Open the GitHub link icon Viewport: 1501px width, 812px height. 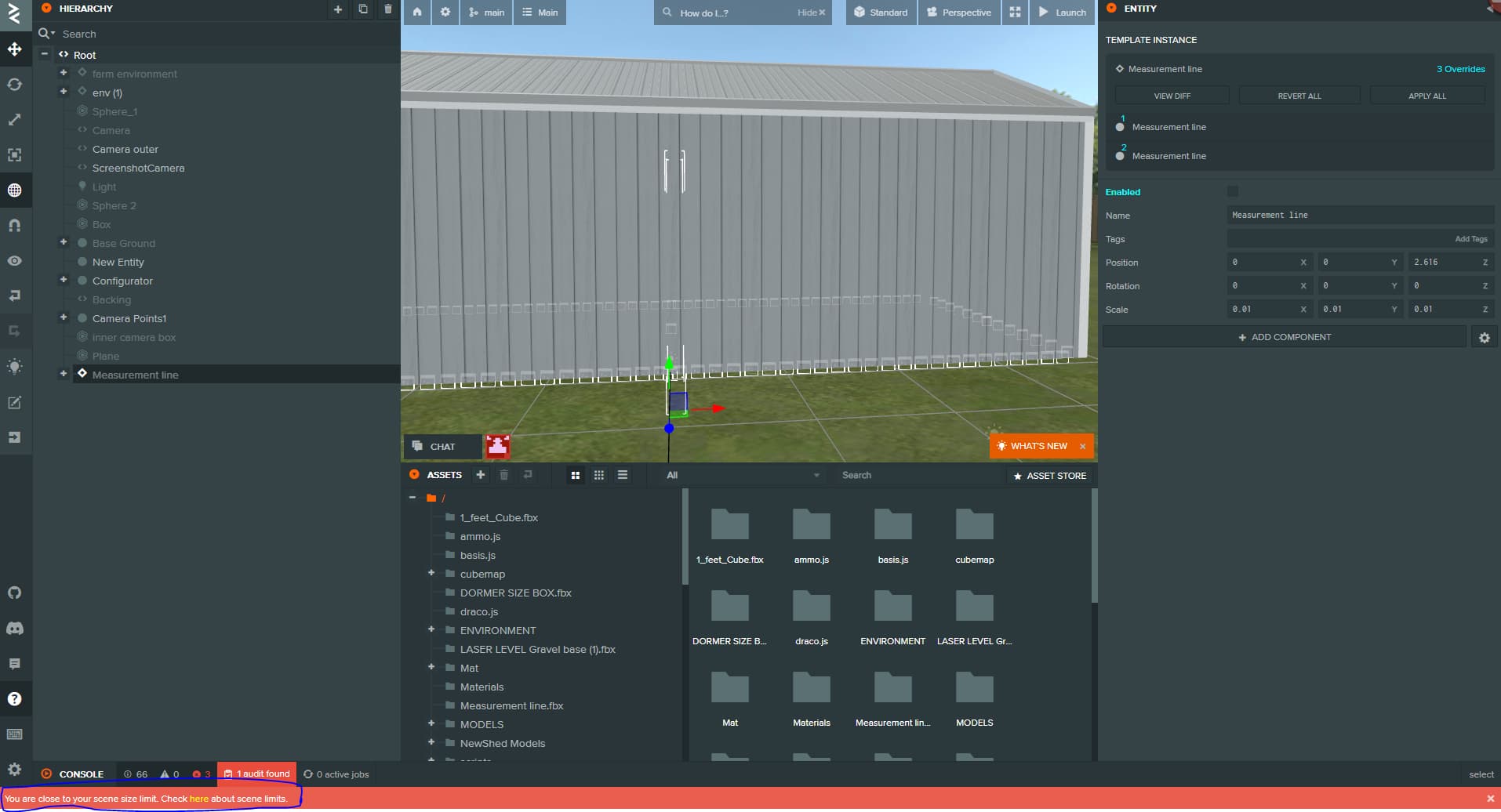click(15, 593)
